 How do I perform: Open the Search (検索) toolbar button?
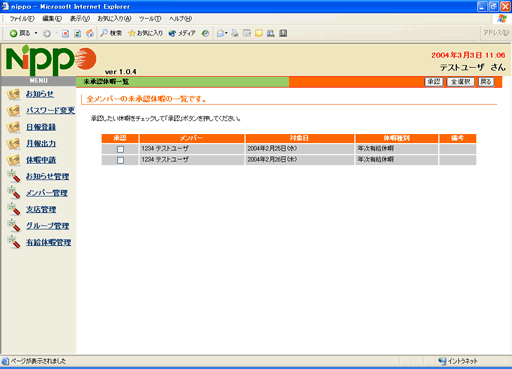[111, 33]
